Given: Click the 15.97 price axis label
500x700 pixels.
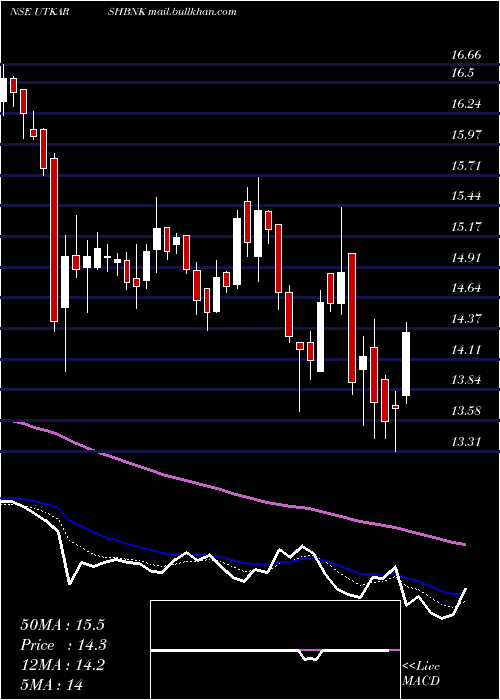Looking at the screenshot, I should coord(466,134).
